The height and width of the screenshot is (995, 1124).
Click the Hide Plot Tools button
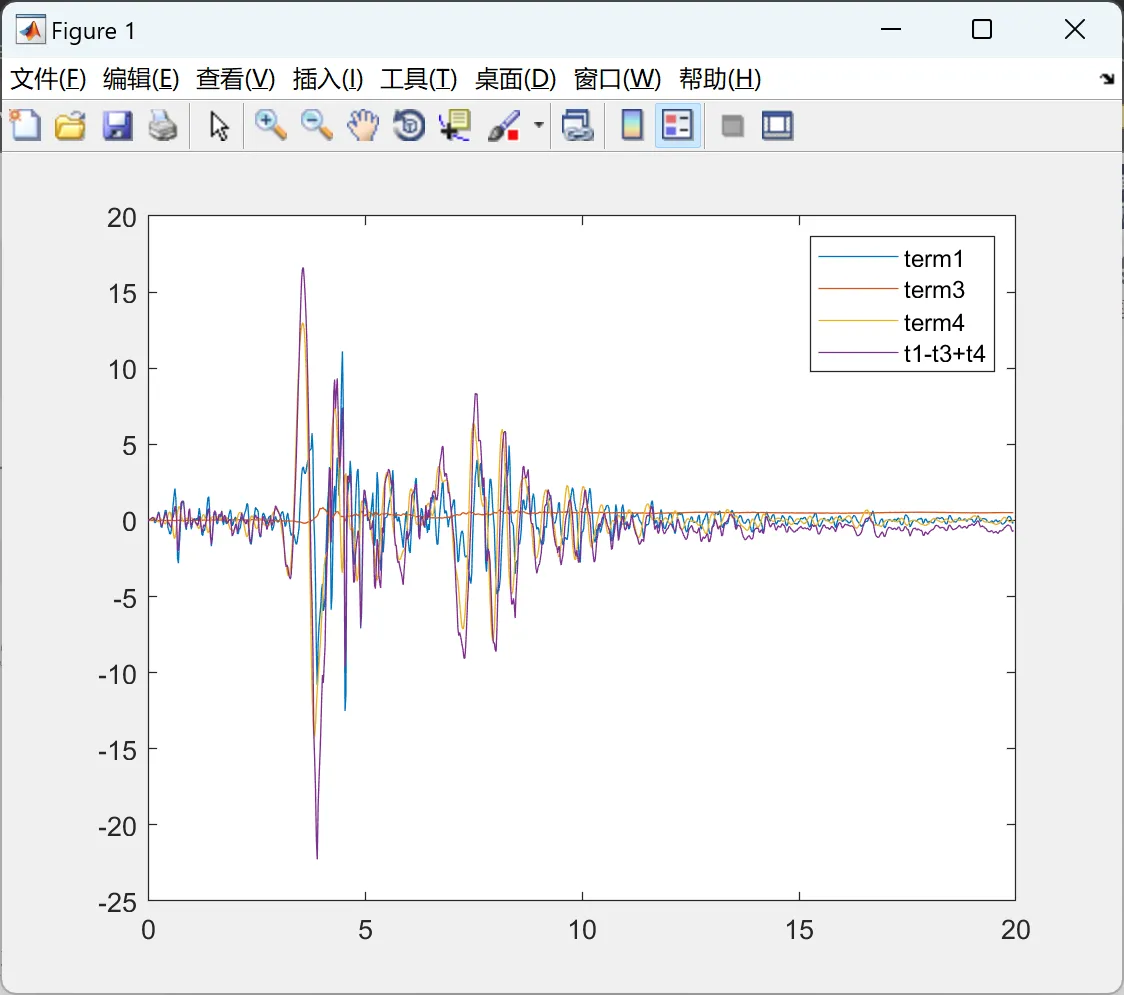[733, 126]
